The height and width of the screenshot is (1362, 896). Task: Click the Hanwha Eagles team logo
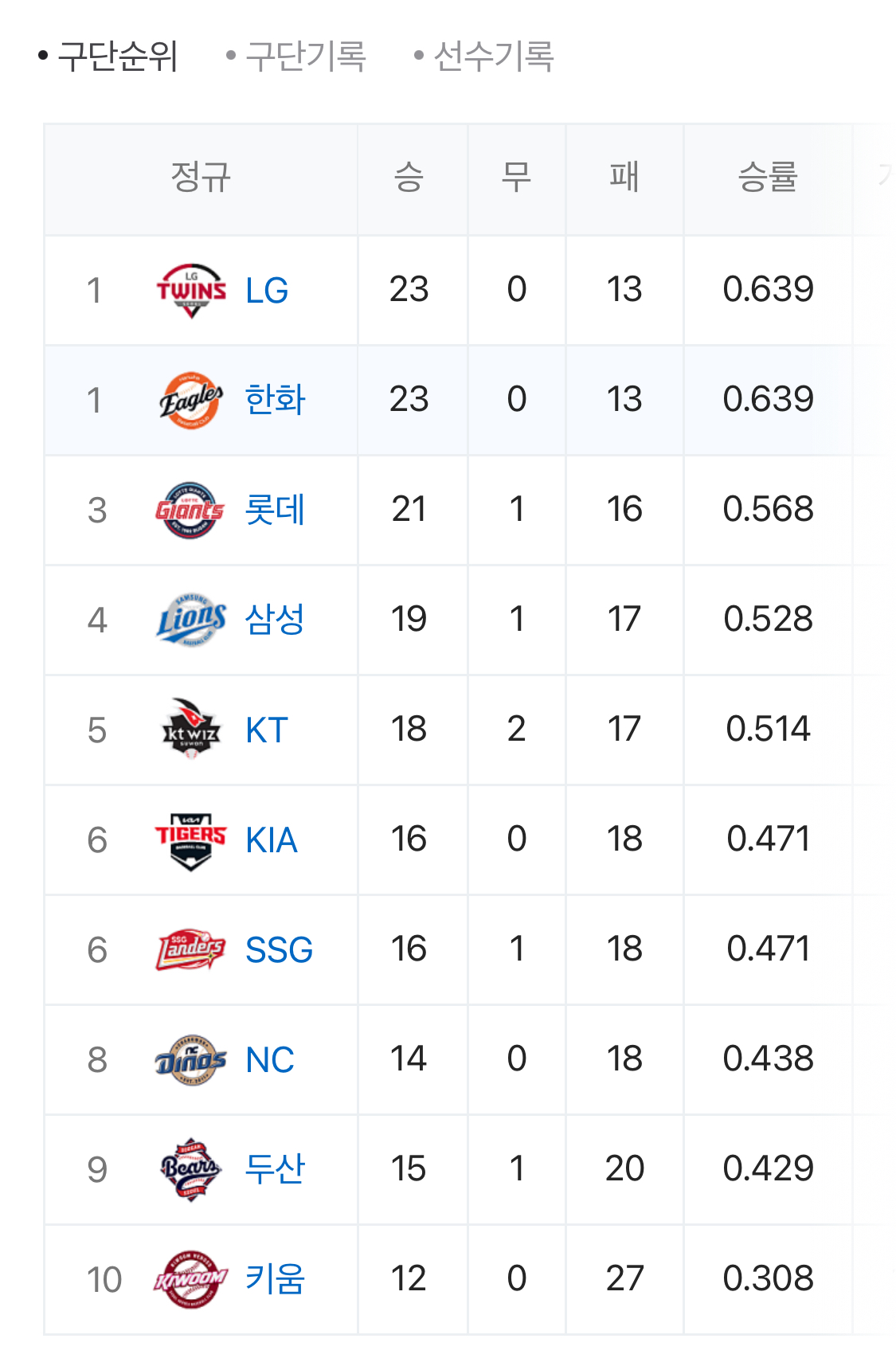coord(191,401)
